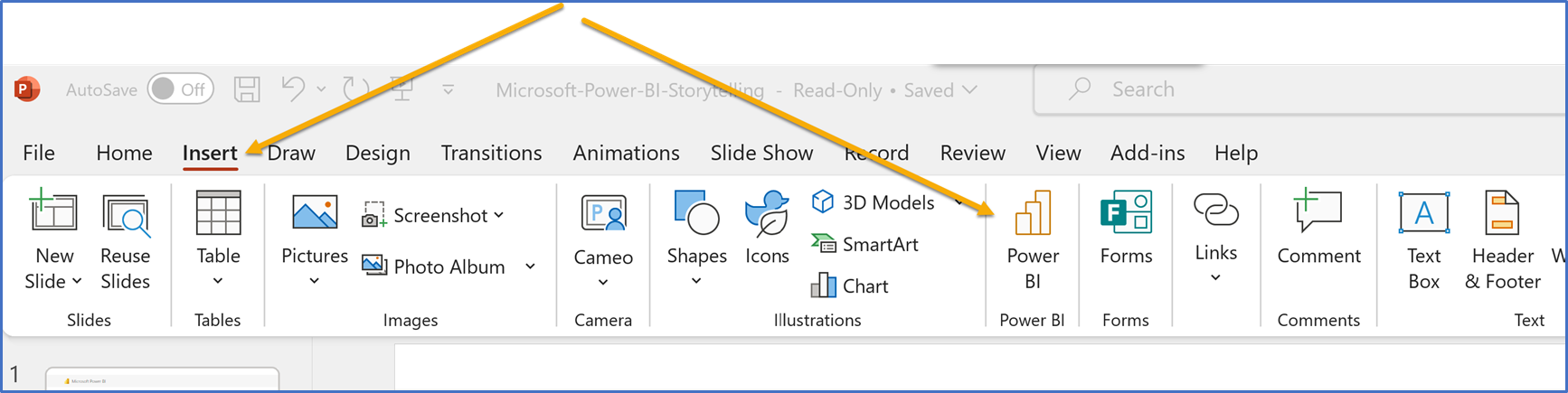Click the Table grid icon
This screenshot has height=393, width=1568.
tap(218, 213)
